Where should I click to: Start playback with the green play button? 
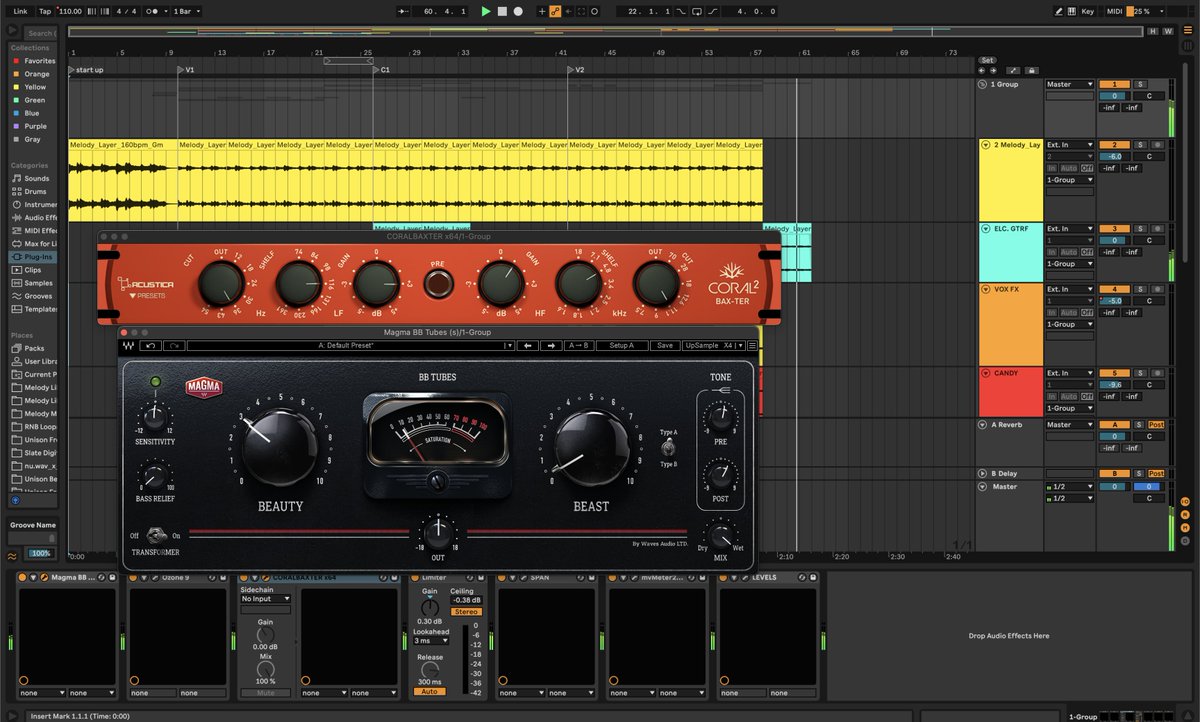pyautogui.click(x=486, y=11)
